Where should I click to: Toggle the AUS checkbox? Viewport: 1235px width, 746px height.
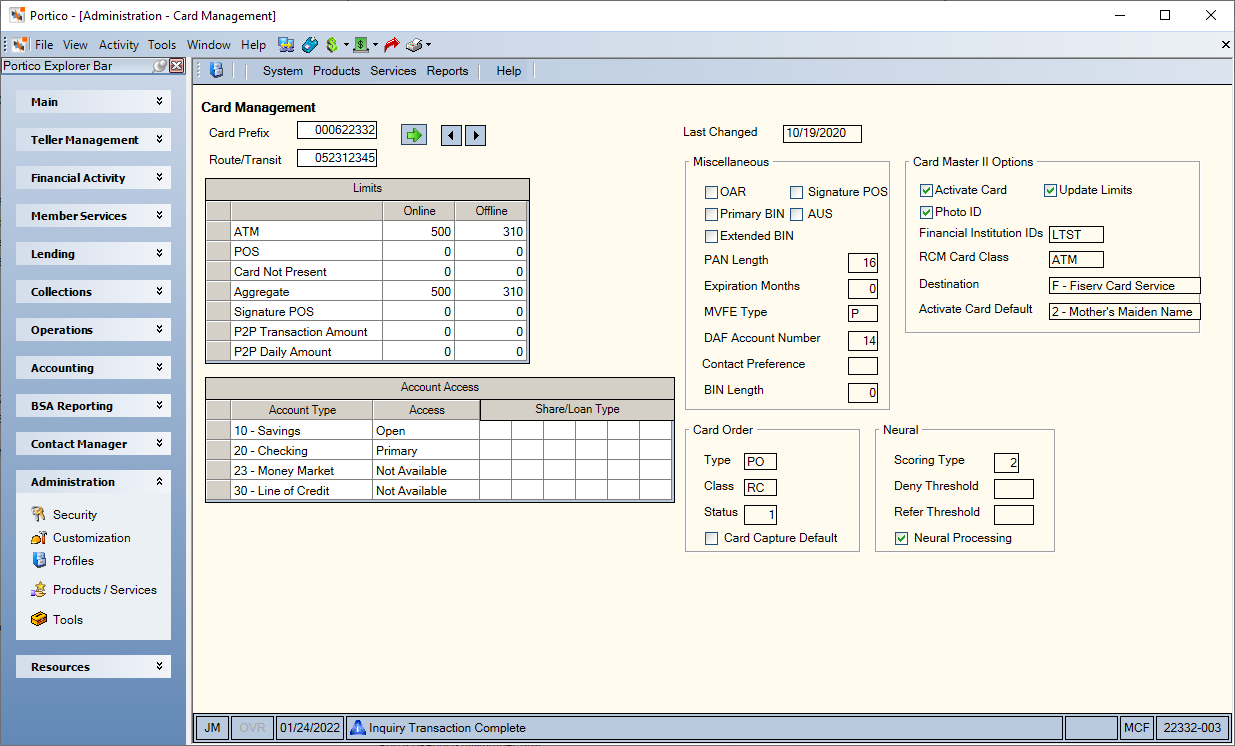point(797,214)
